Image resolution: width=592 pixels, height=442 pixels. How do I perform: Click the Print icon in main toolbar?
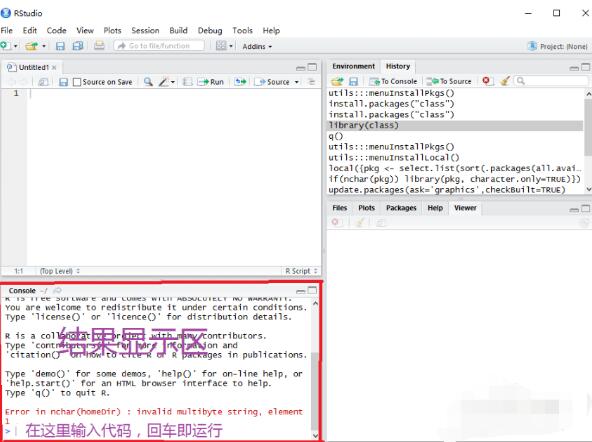pos(99,46)
